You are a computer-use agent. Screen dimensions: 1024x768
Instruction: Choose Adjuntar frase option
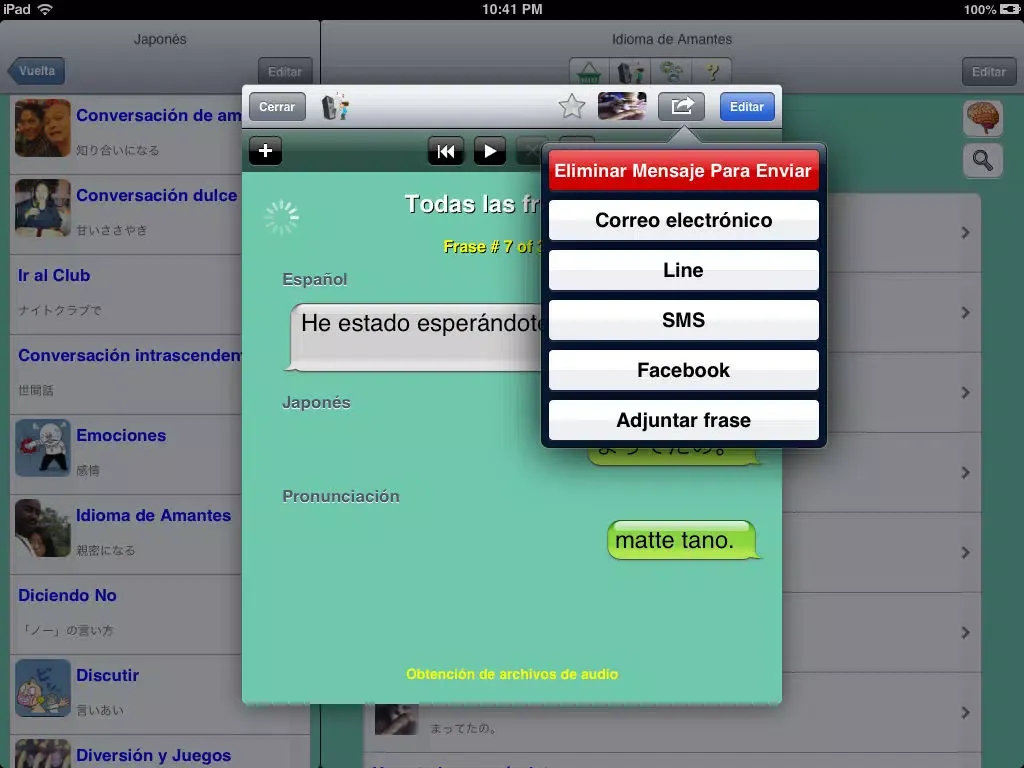pyautogui.click(x=683, y=420)
